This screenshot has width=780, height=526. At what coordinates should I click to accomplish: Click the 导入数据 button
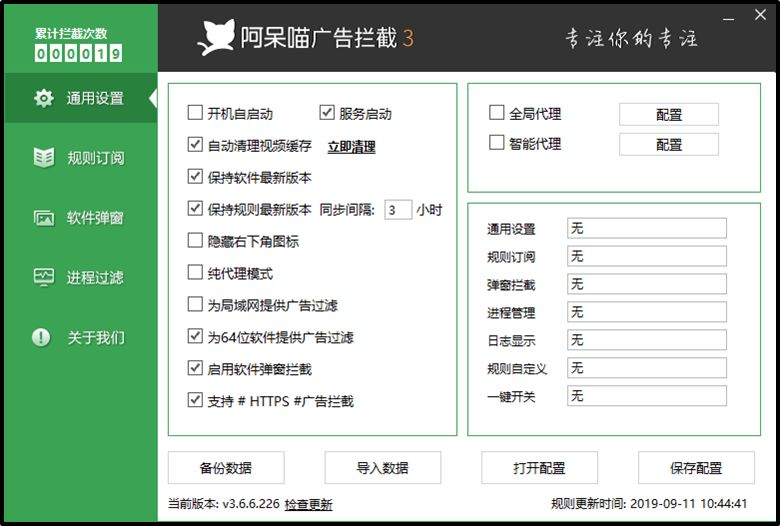[x=383, y=467]
